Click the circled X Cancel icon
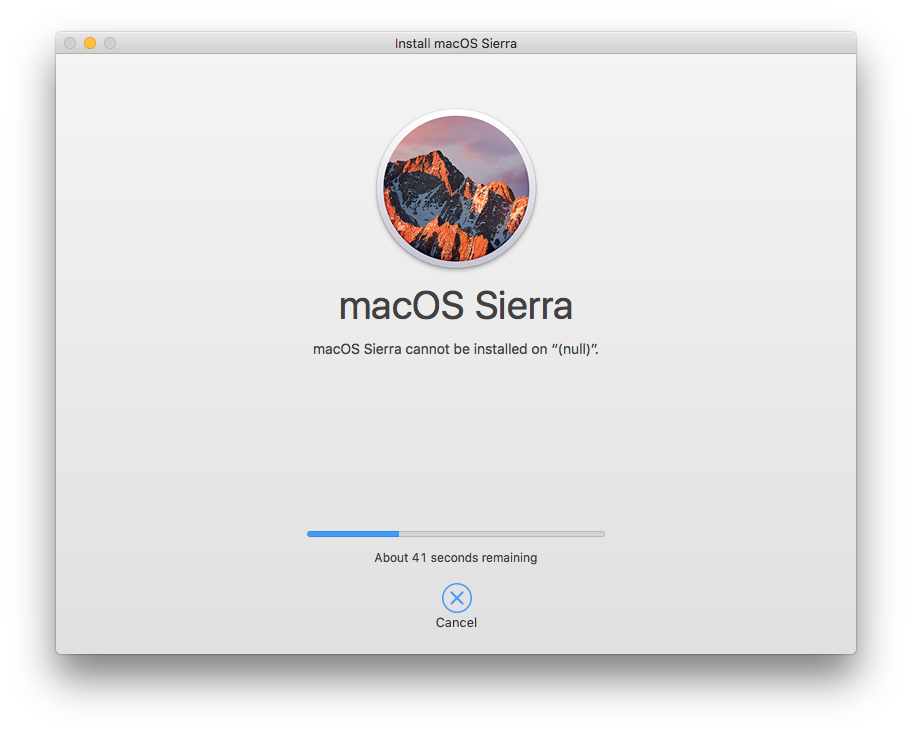Screen dimensions: 912x734 (x=457, y=598)
